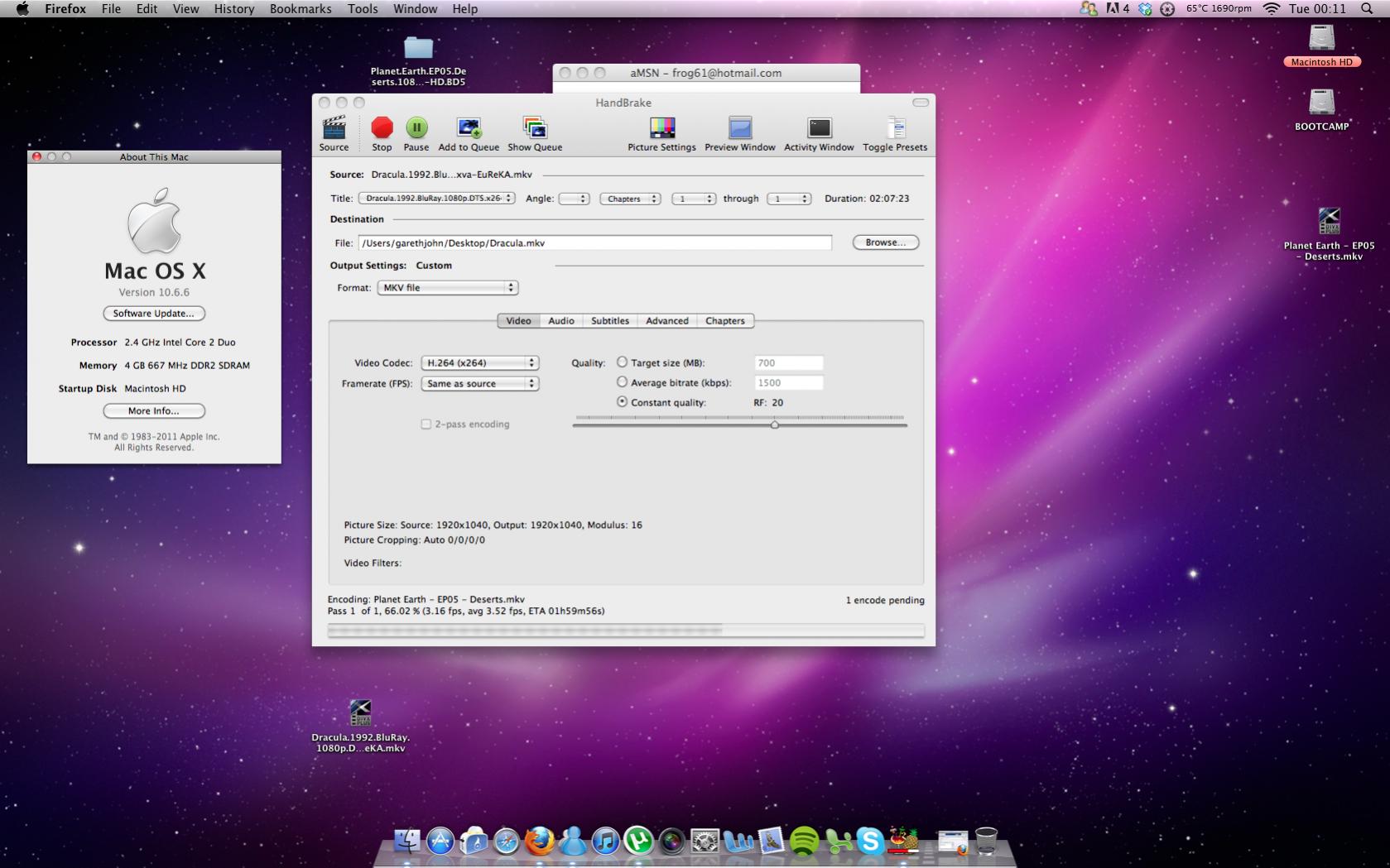Open the Preview Window
Screen dimensions: 1390x868
739,133
